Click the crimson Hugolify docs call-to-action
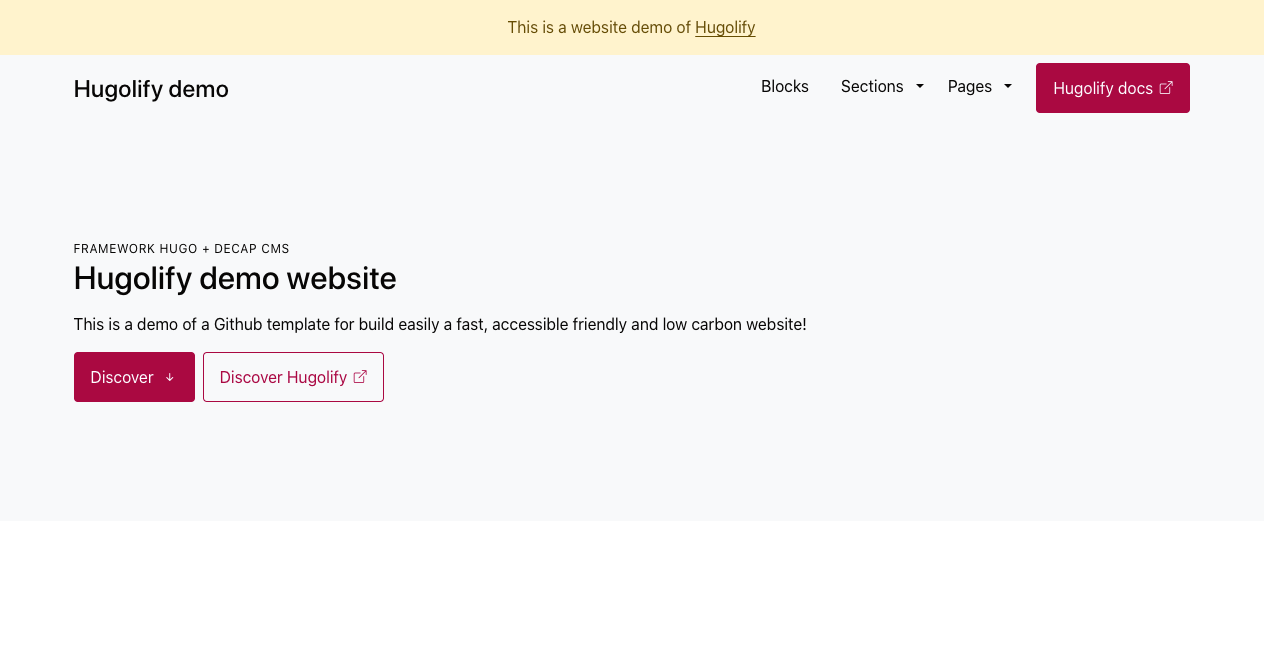 [x=1113, y=87]
